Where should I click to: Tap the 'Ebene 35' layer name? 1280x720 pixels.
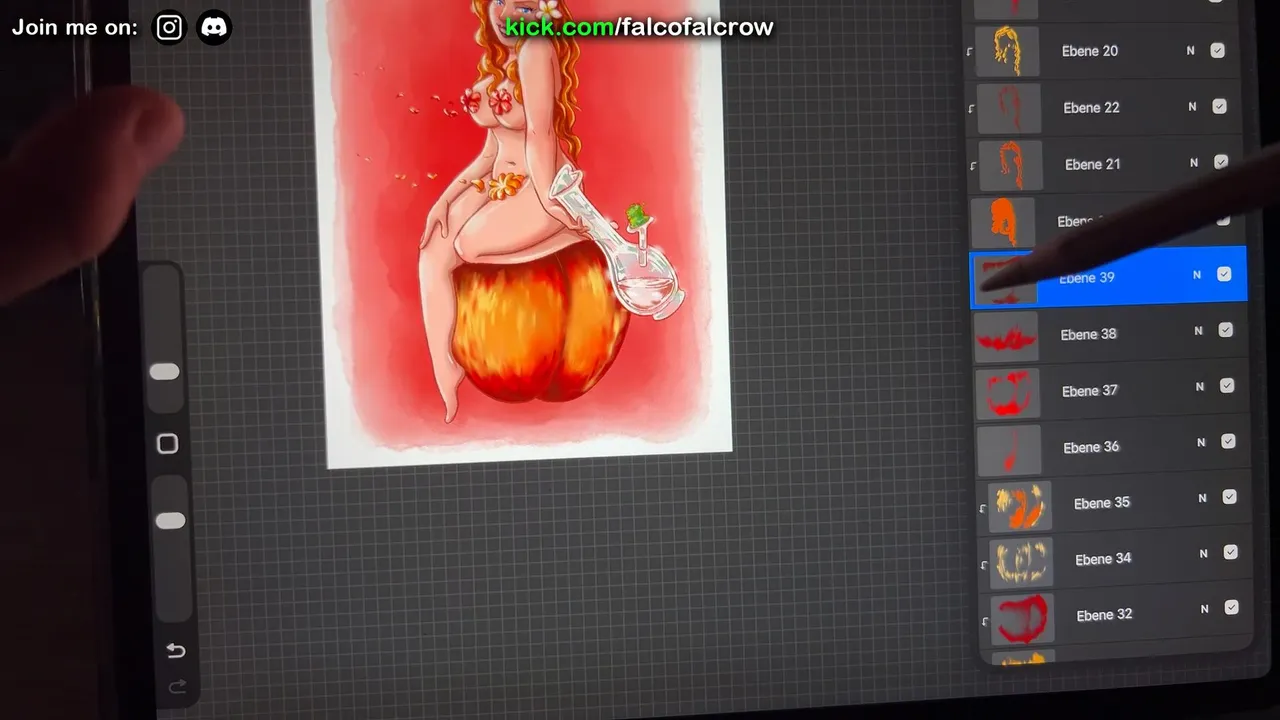1102,503
